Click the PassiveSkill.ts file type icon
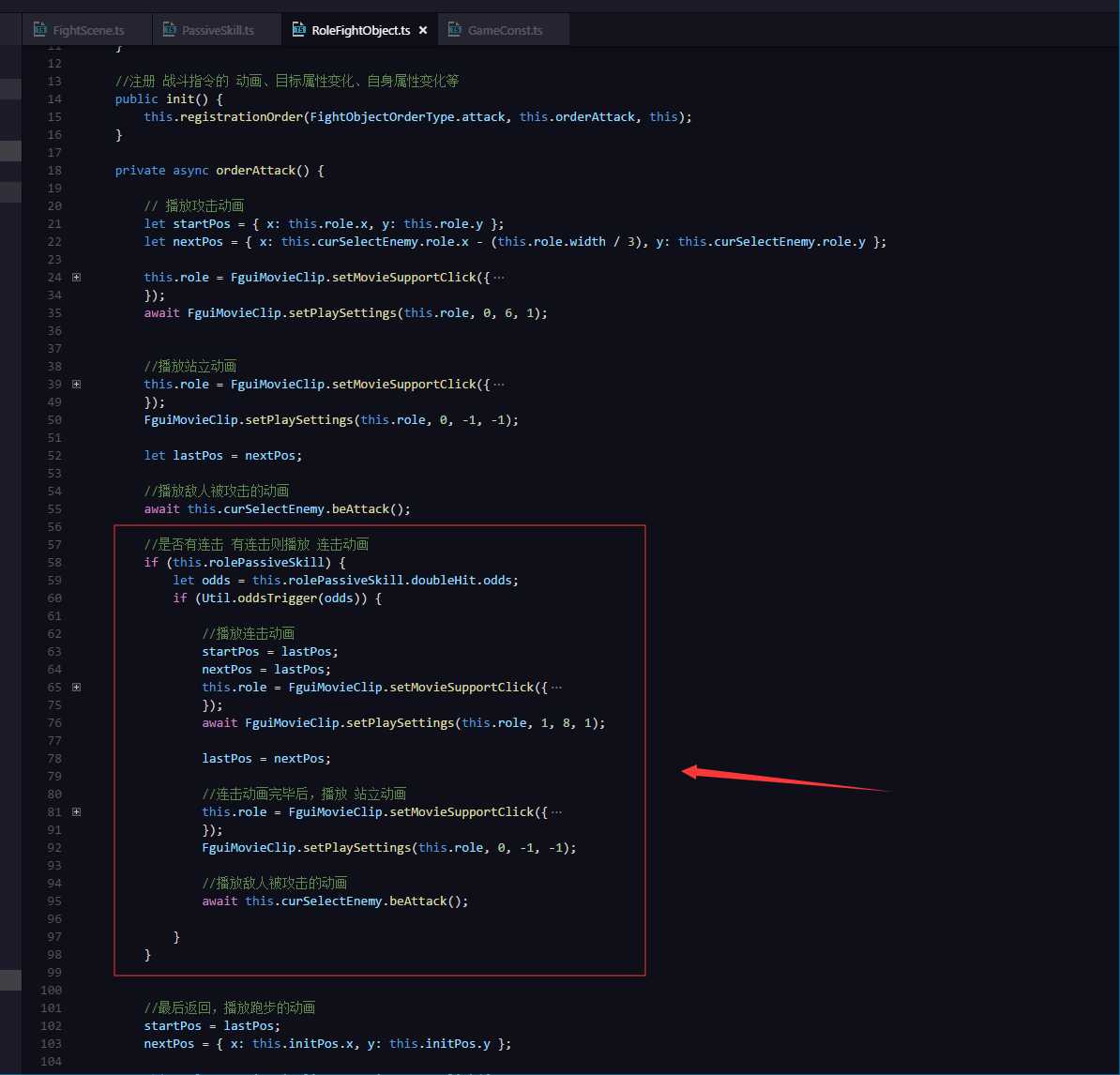This screenshot has height=1075, width=1120. (169, 29)
